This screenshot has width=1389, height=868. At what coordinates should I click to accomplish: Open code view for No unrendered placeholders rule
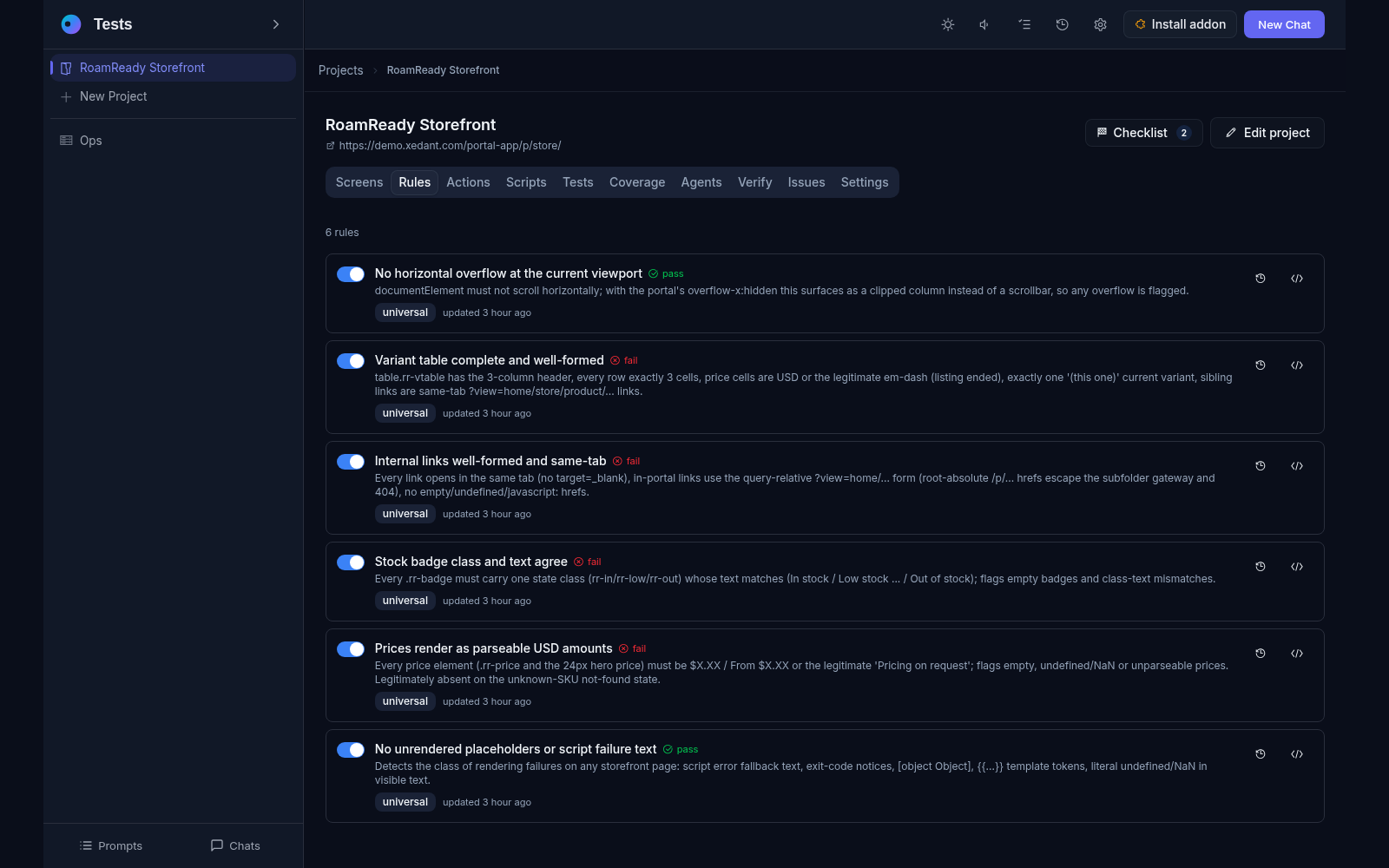(1297, 754)
